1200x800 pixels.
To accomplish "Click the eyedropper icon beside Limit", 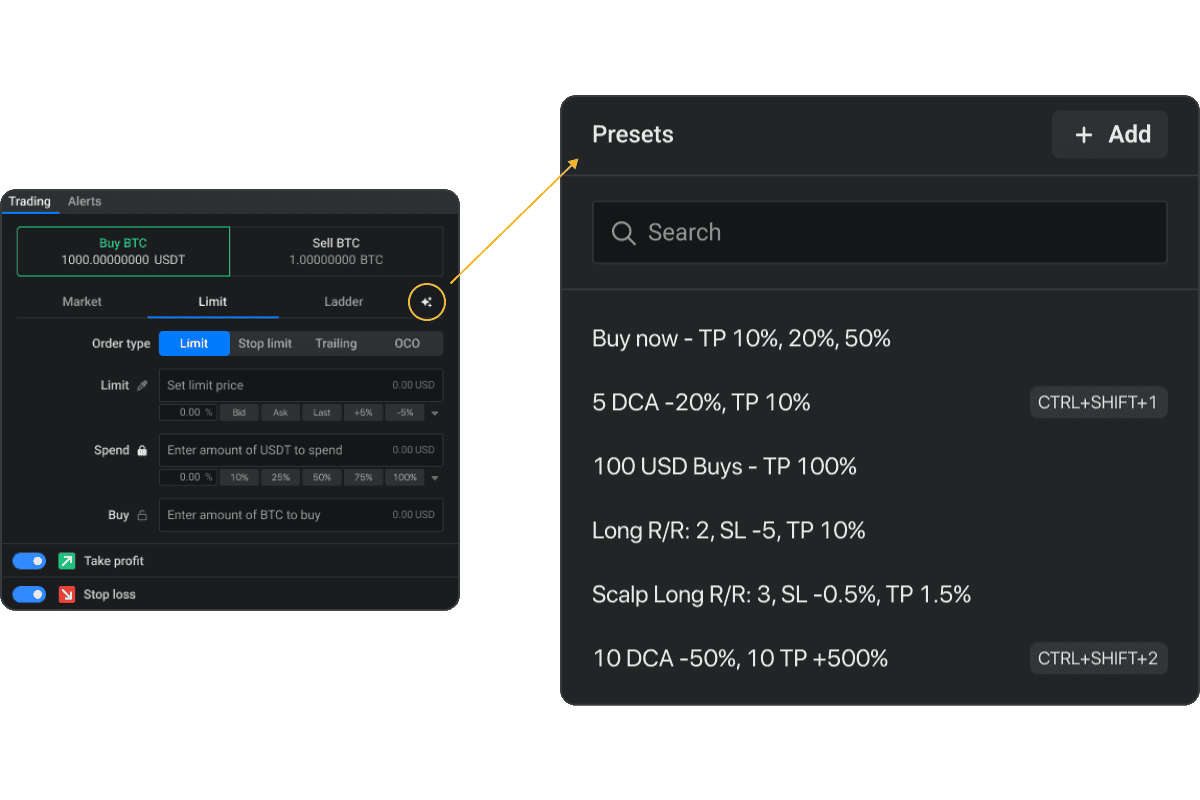I will pyautogui.click(x=142, y=385).
